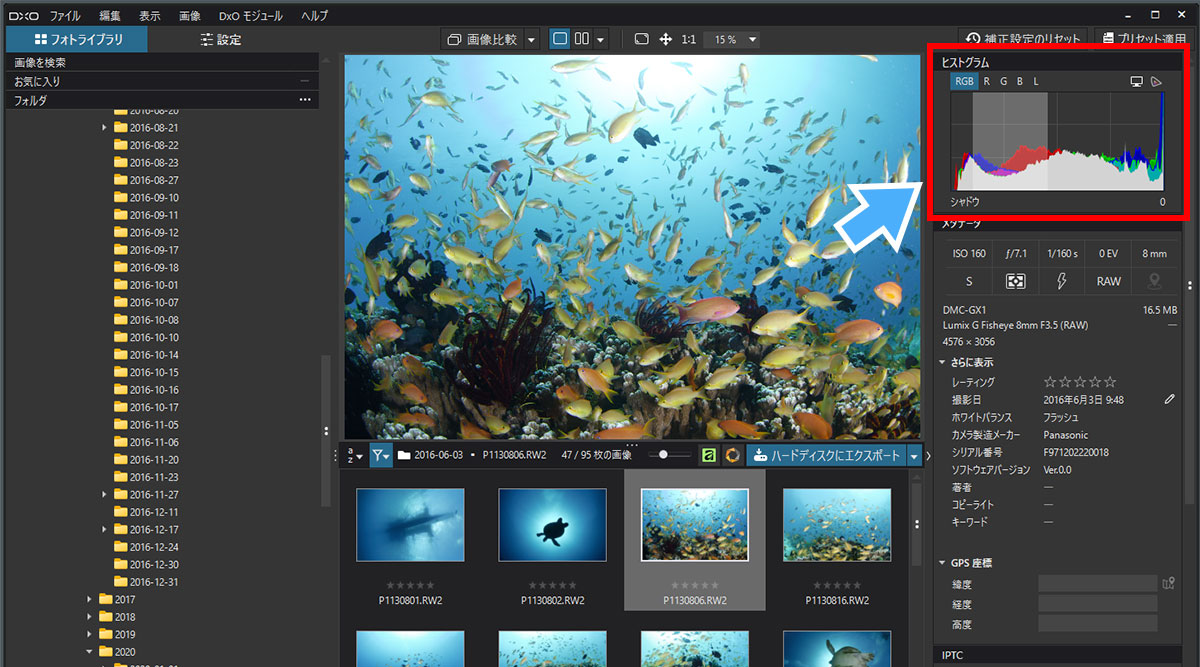
Task: Click the 緯度 input field
Action: point(1097,584)
